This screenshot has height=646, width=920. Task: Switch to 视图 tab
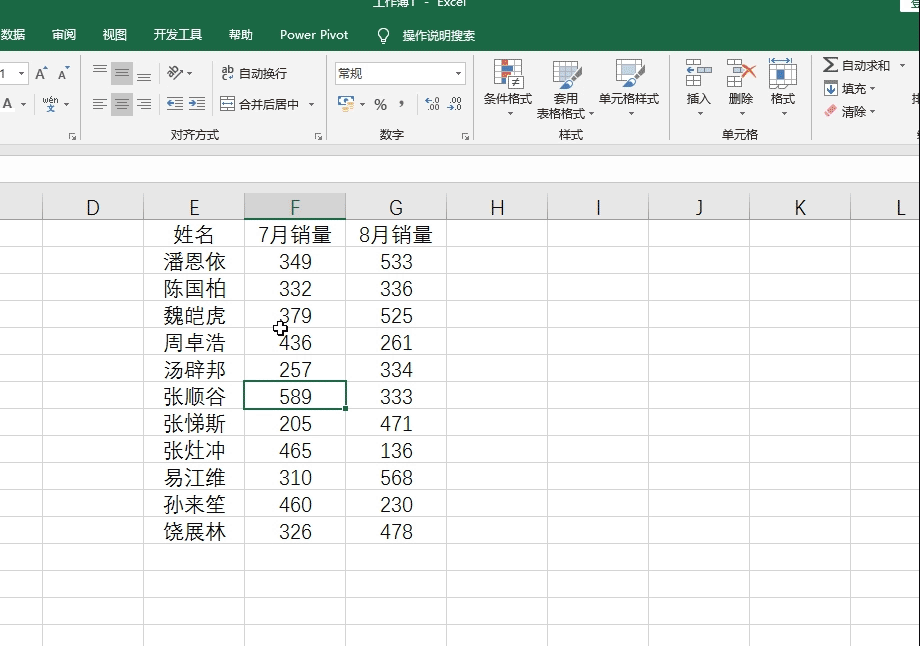pyautogui.click(x=114, y=35)
